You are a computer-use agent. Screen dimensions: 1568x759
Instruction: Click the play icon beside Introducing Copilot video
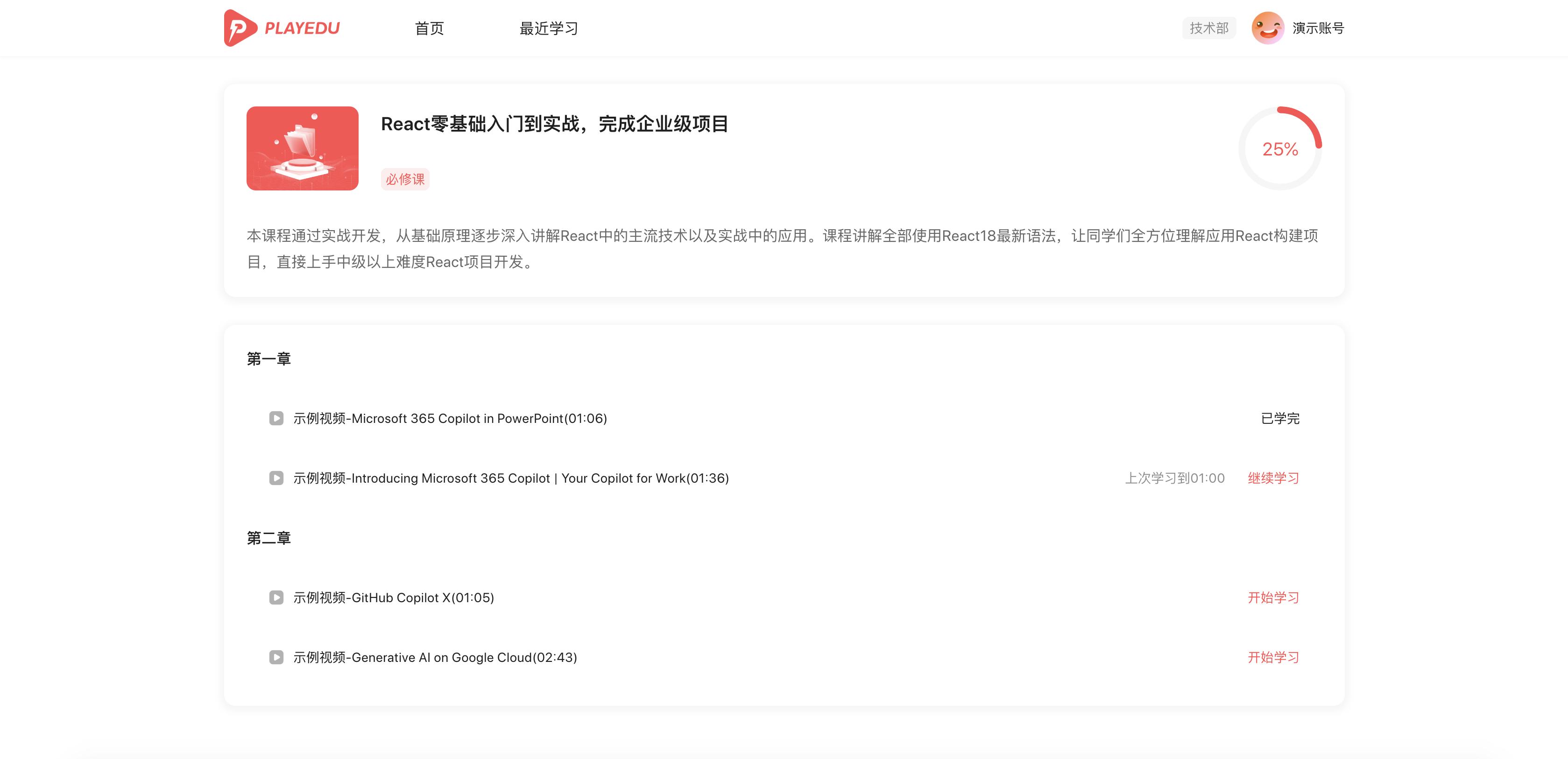(x=277, y=478)
